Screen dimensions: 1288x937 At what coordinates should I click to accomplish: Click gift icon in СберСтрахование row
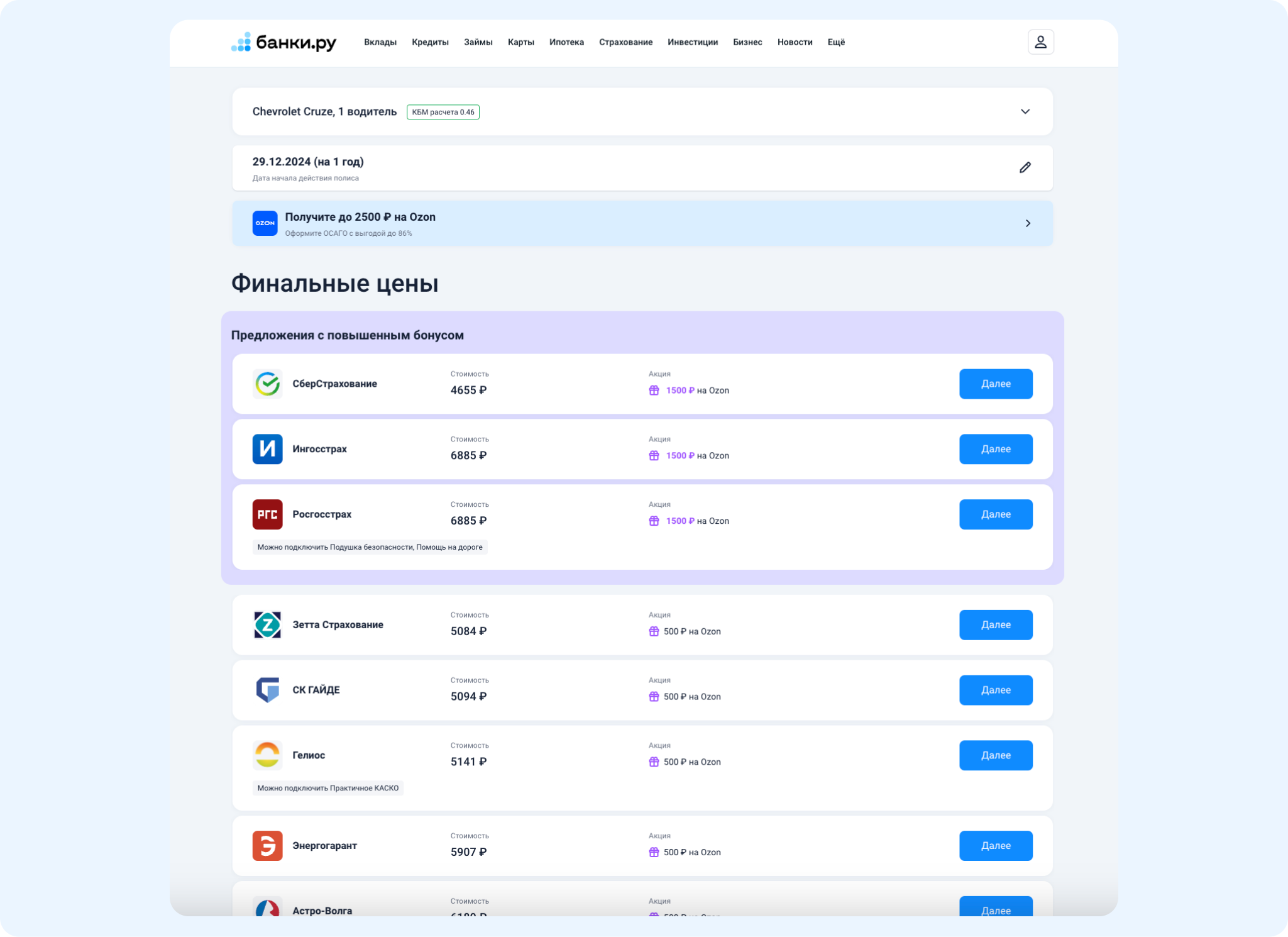click(654, 391)
